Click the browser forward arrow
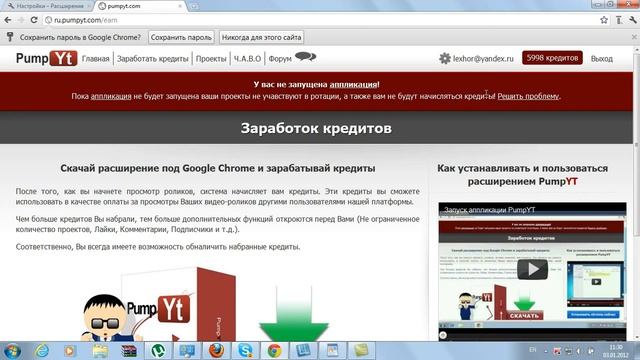The width and height of the screenshot is (640, 360). click(21, 20)
